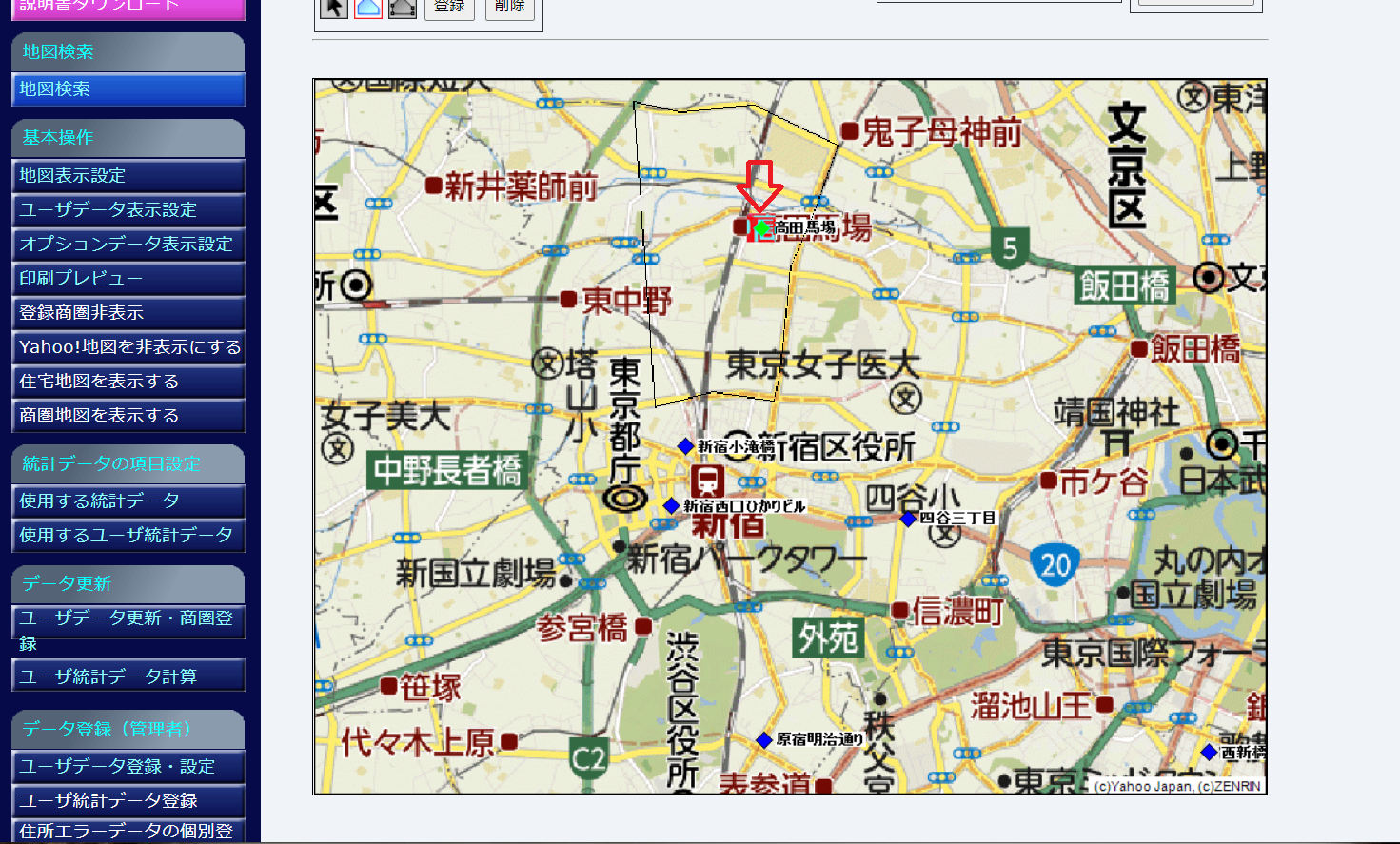Click the 説明書ダウンロード magenta button

128,8
